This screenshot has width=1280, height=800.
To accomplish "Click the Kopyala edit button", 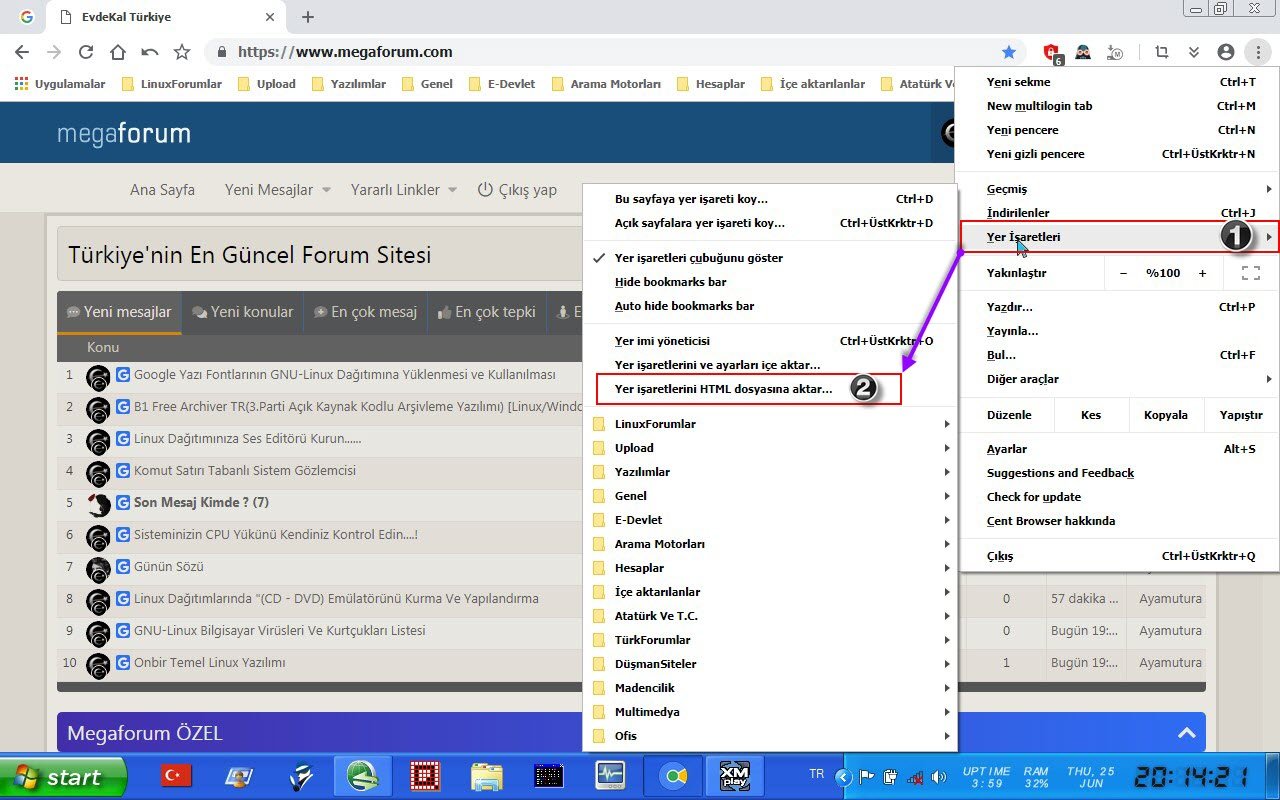I will tap(1165, 415).
